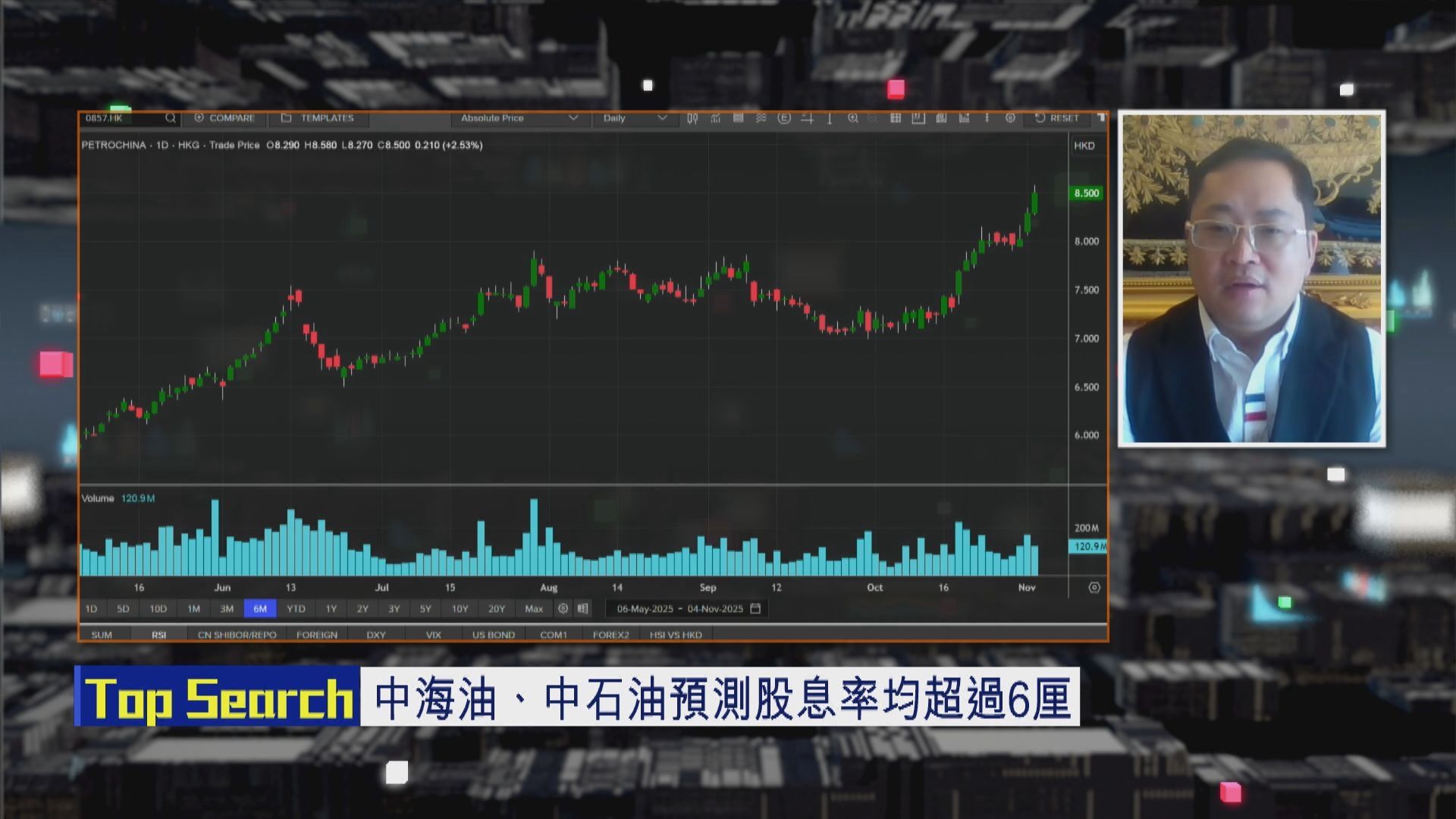Open the Absolute Price dropdown

[x=519, y=118]
